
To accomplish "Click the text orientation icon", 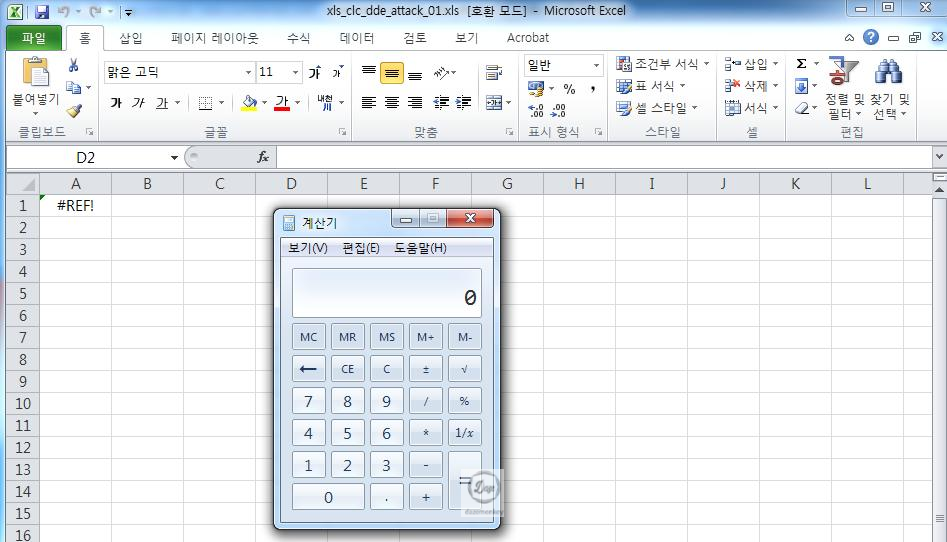I will 441,73.
